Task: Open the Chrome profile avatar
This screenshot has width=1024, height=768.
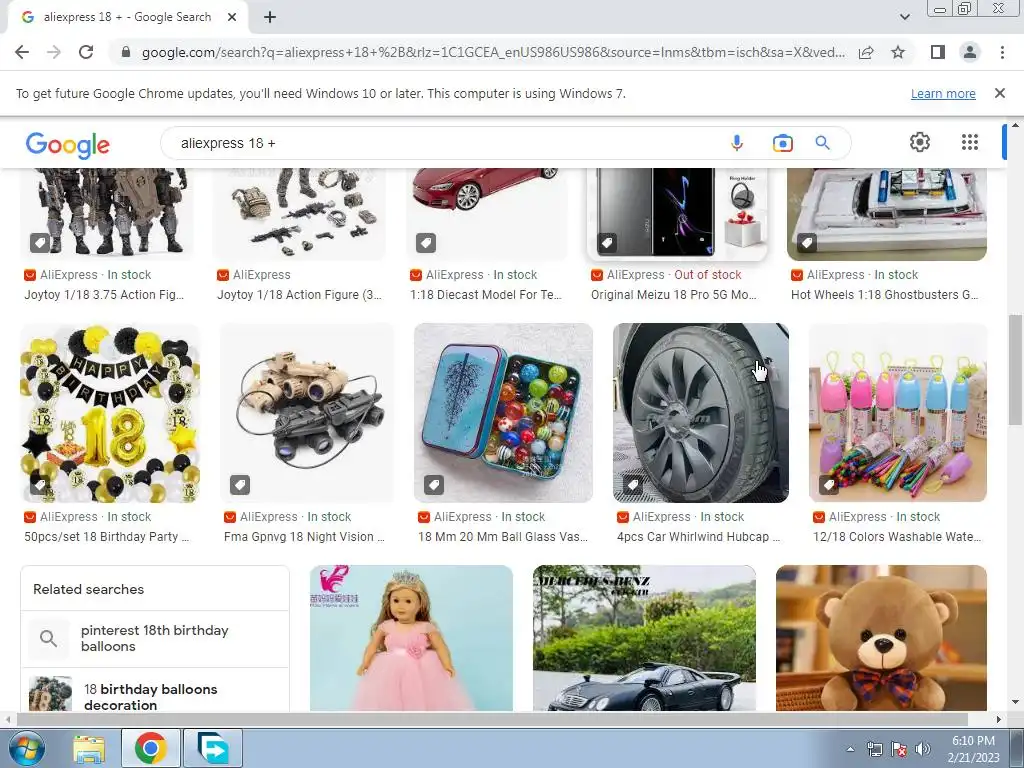Action: [970, 52]
